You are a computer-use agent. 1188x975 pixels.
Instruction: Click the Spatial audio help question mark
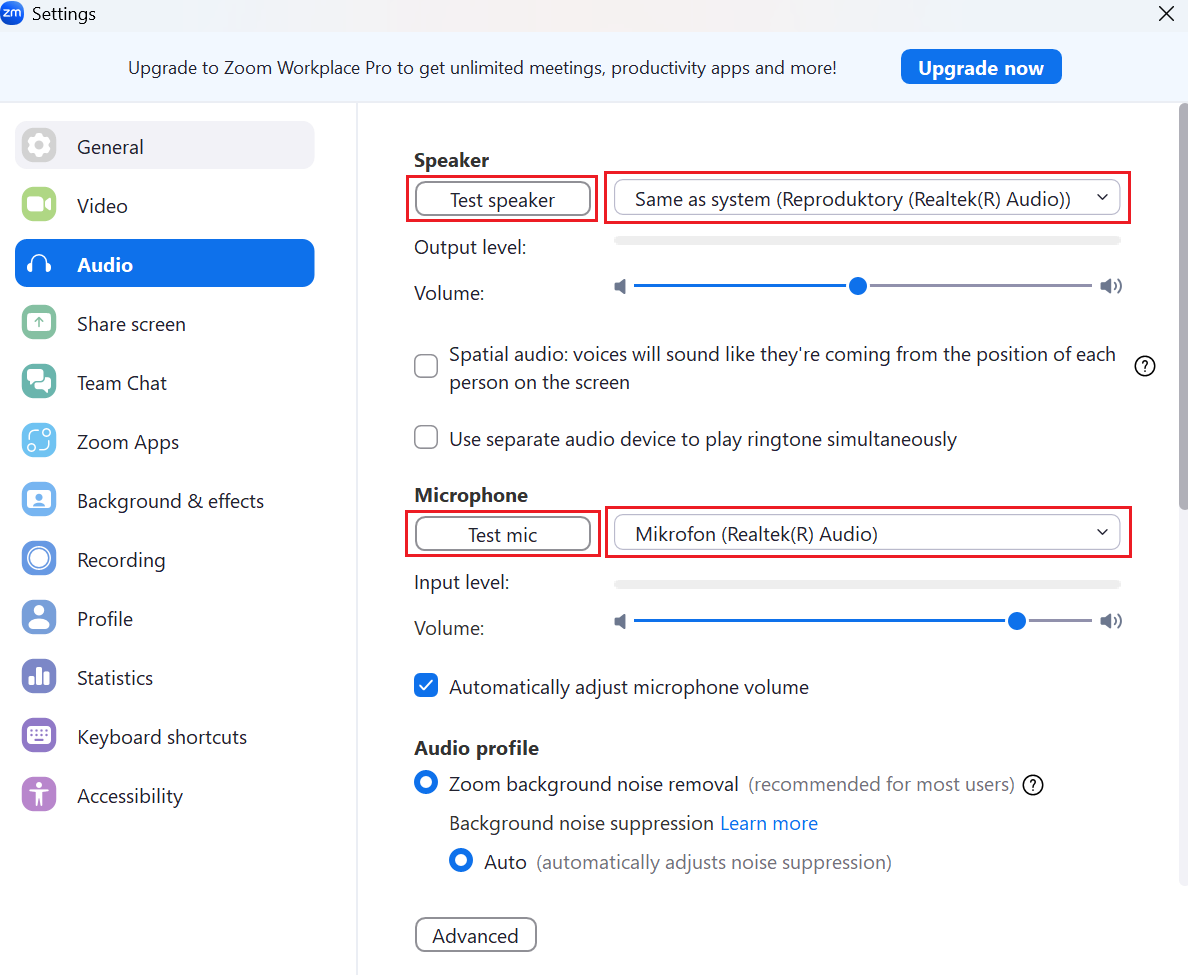point(1145,366)
